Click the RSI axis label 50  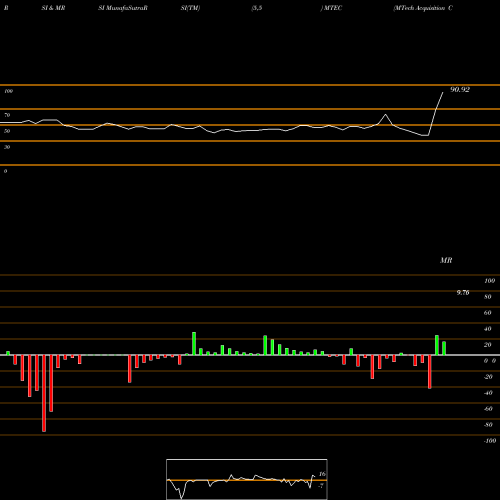pyautogui.click(x=7, y=131)
